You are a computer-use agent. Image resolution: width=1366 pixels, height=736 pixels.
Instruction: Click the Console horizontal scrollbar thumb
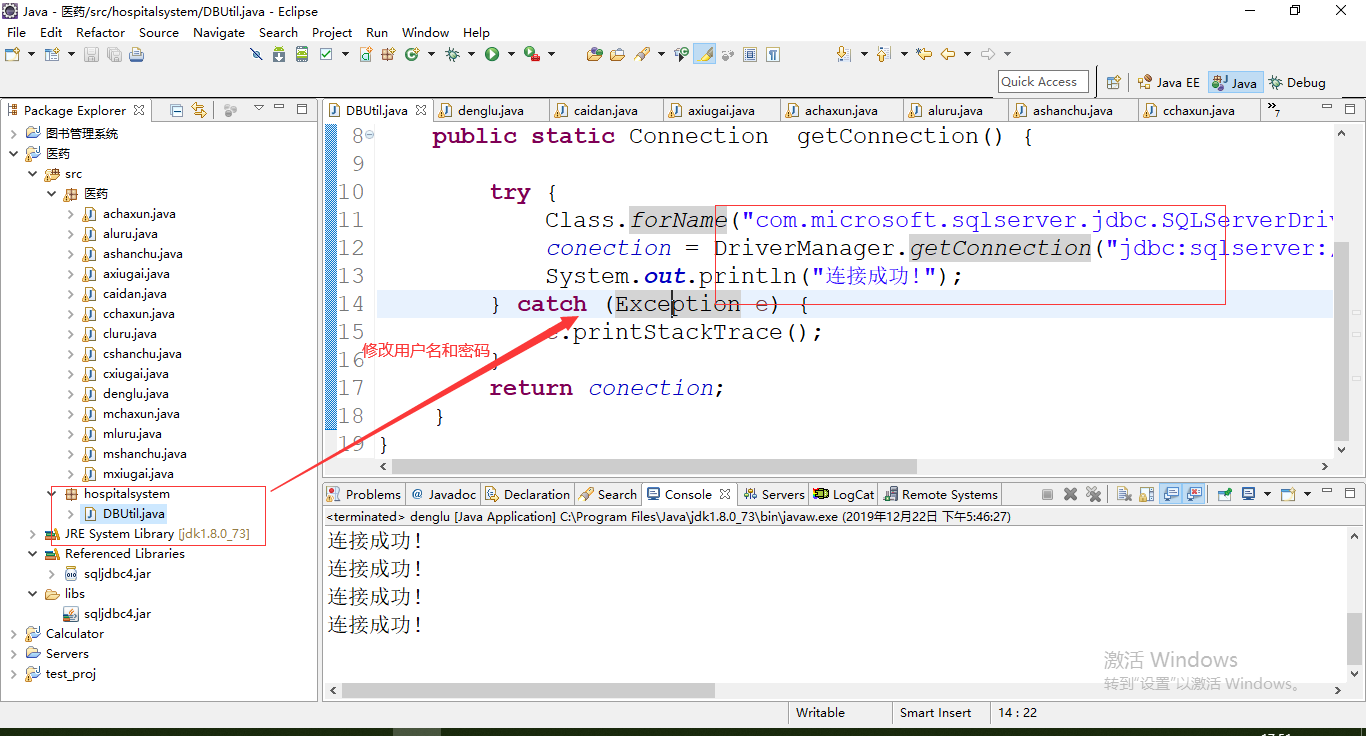pos(528,690)
